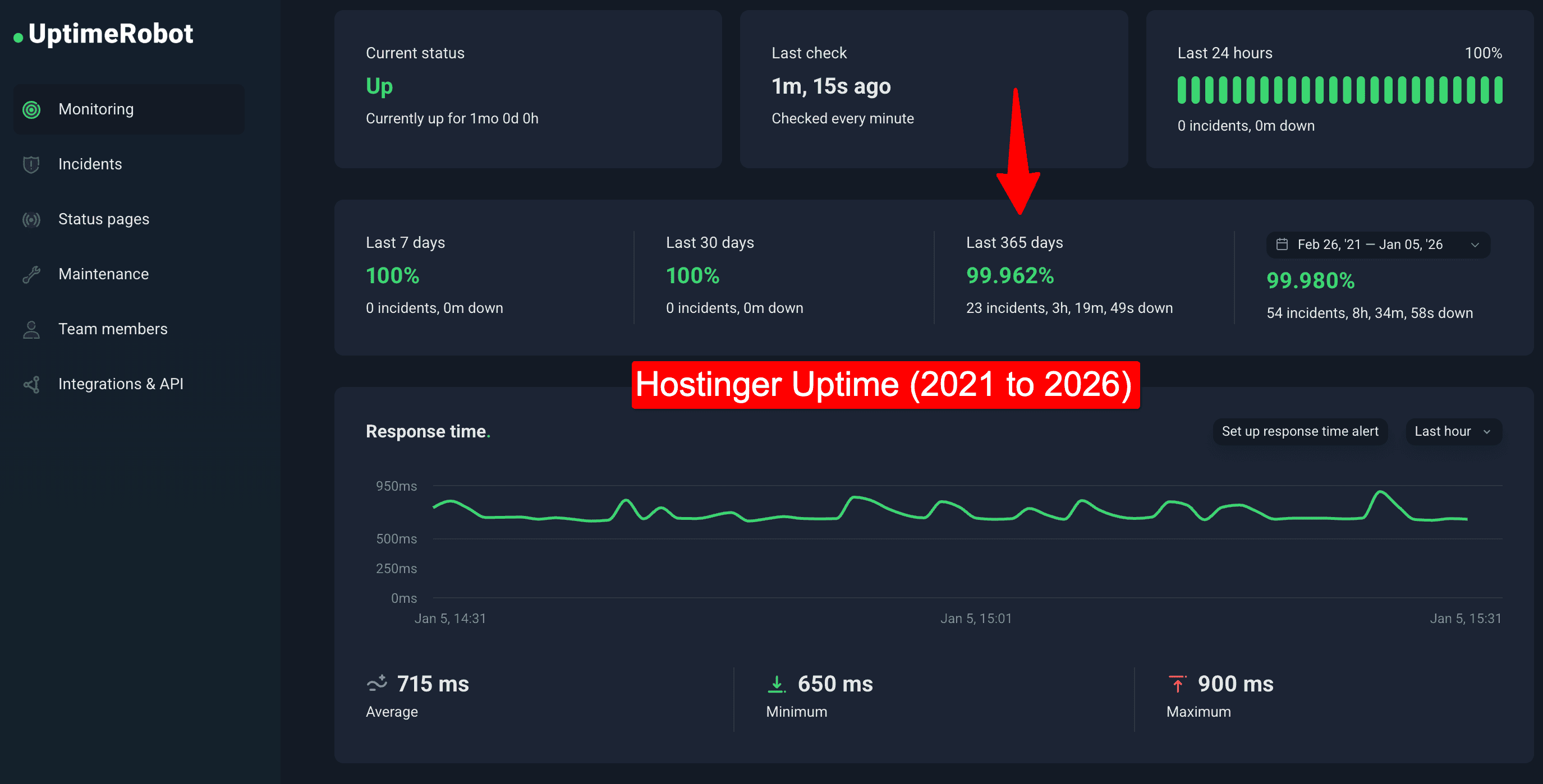Click '54 incidents, 8h, 34m, 58s down' text
Image resolution: width=1543 pixels, height=784 pixels.
click(x=1369, y=313)
